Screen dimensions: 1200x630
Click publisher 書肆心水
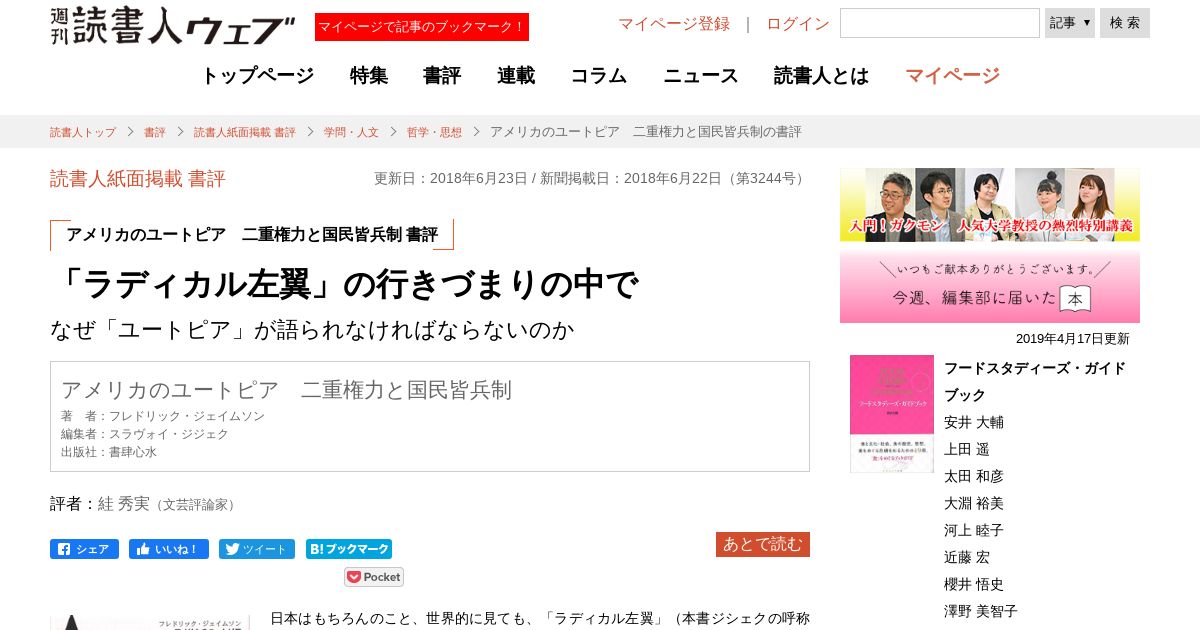pos(133,452)
